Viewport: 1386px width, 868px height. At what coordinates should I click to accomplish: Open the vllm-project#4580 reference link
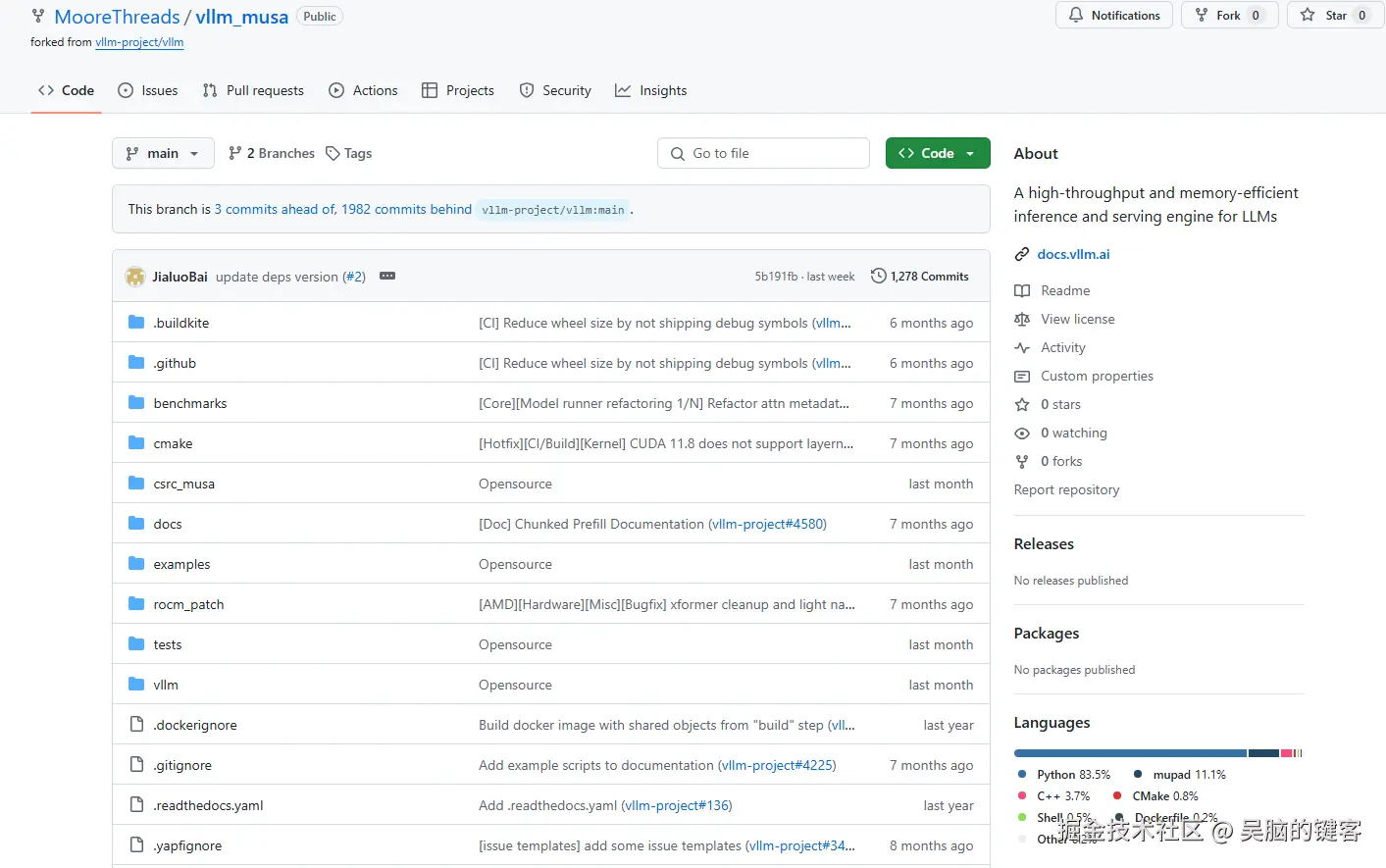(x=767, y=524)
